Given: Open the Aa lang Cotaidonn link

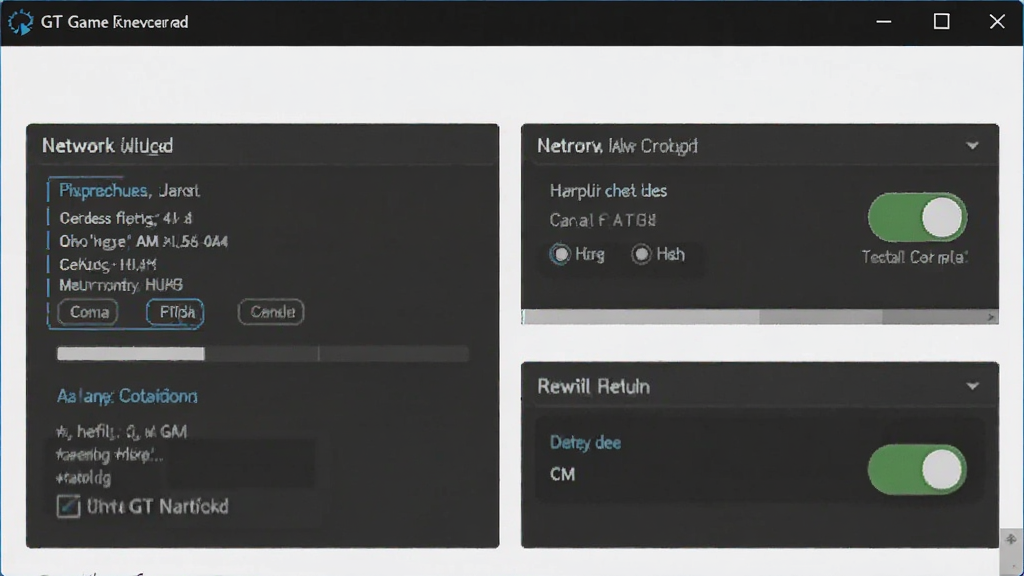Looking at the screenshot, I should 127,396.
